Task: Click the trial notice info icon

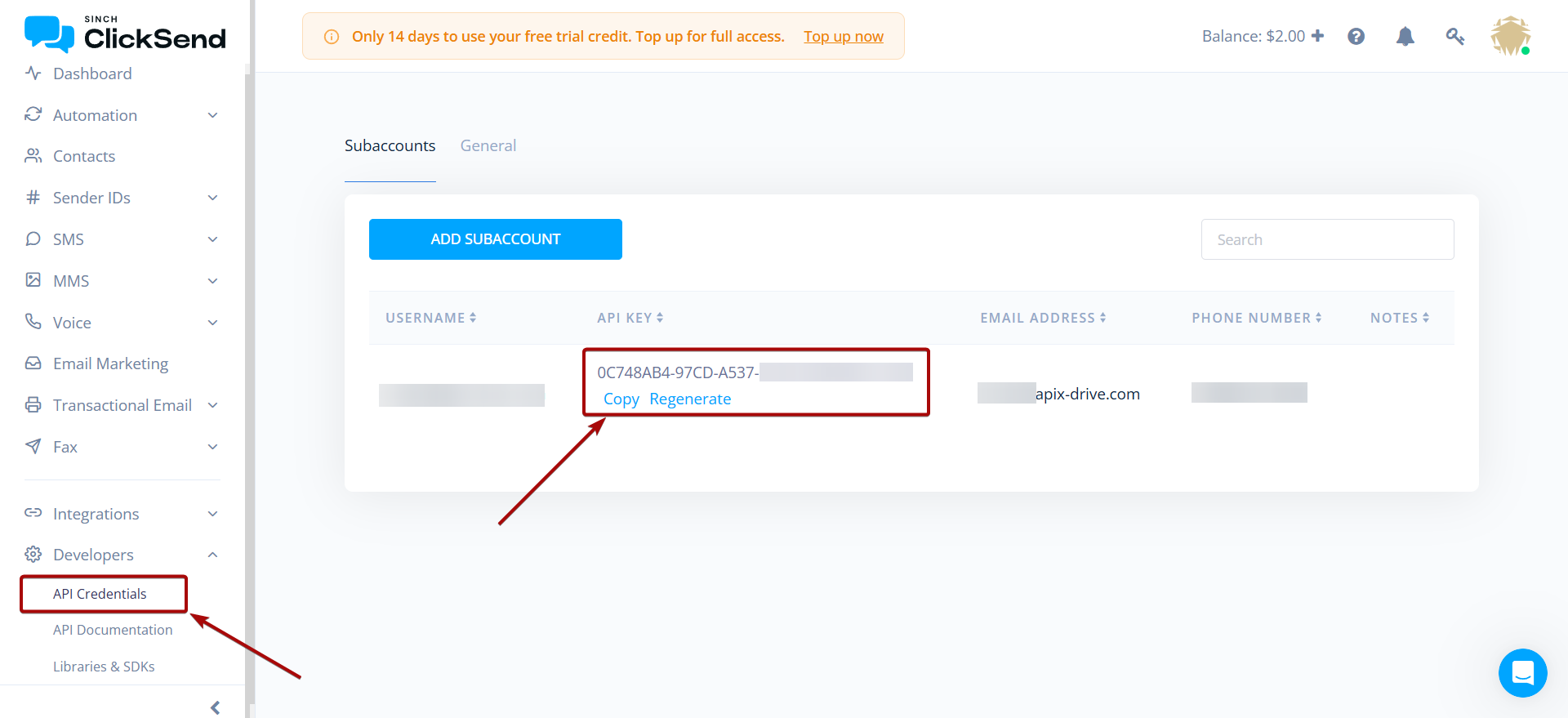Action: pos(332,37)
